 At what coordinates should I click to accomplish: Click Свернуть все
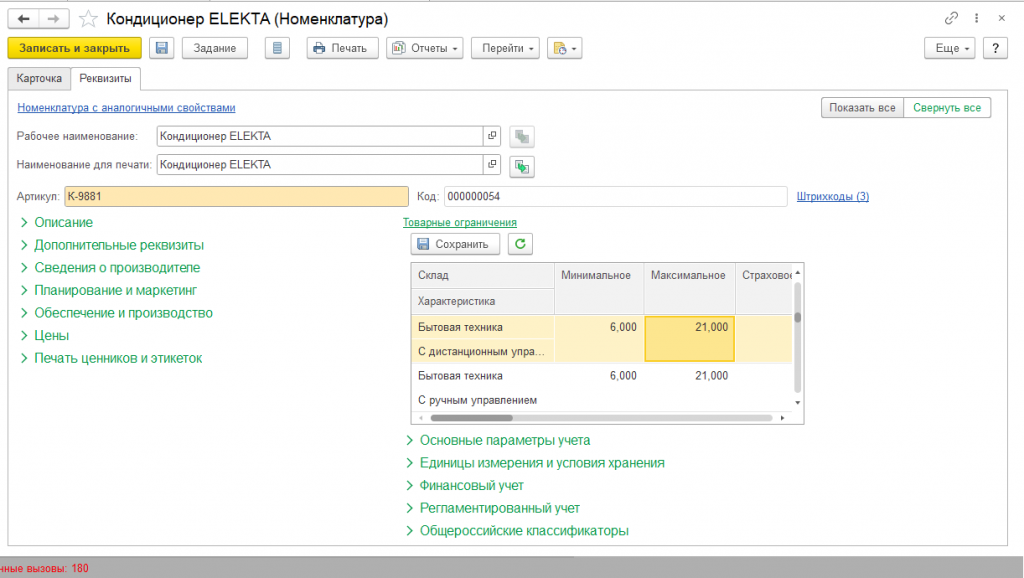coord(947,108)
